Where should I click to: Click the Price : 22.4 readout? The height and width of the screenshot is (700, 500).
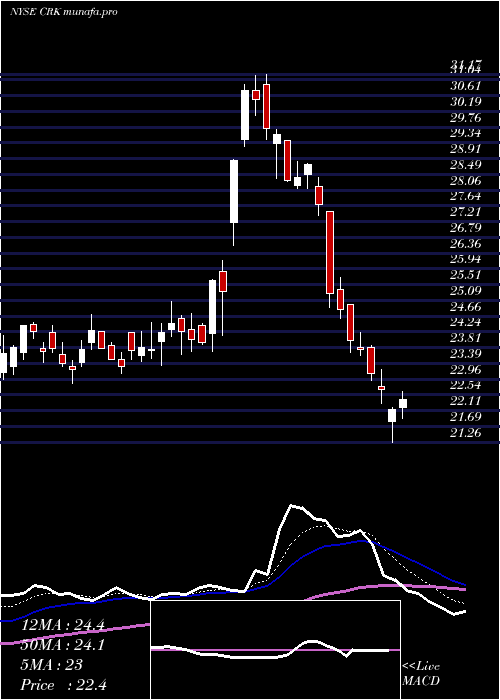click(64, 684)
